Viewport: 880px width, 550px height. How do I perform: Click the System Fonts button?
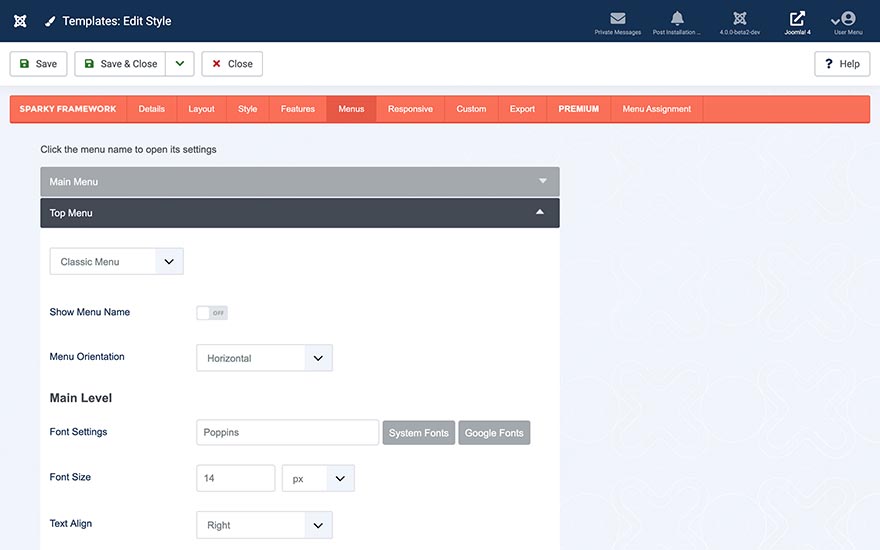[419, 433]
